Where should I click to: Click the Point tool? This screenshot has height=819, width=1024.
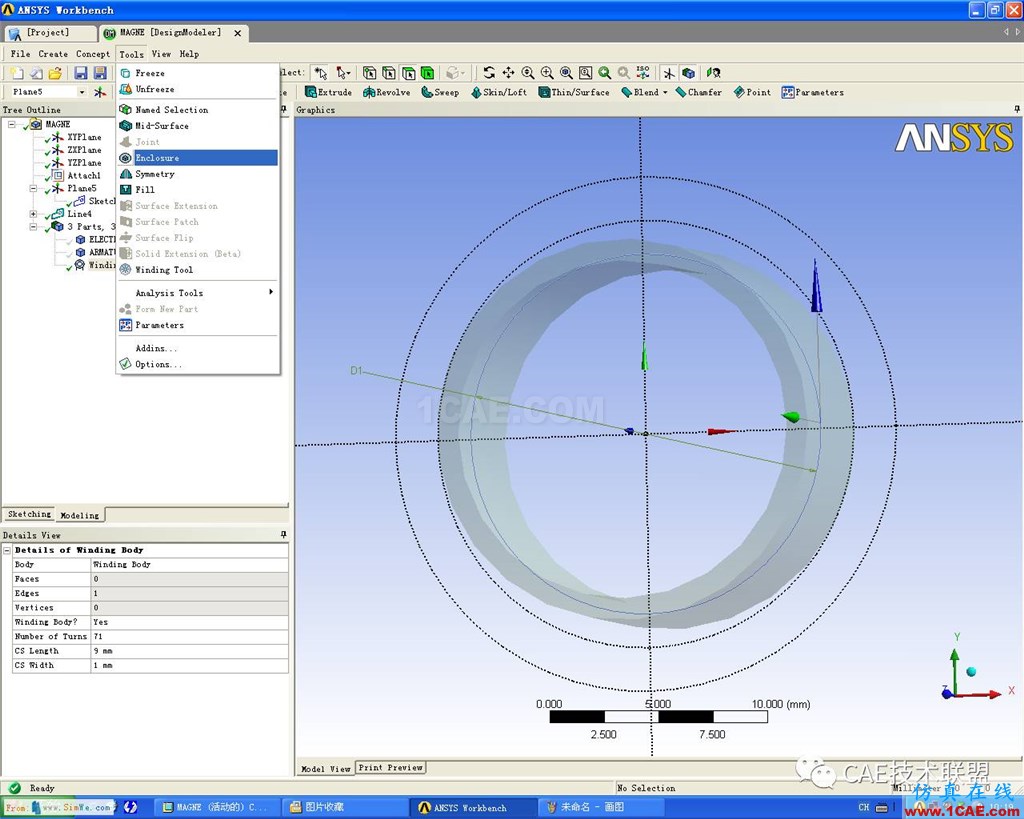[x=752, y=92]
